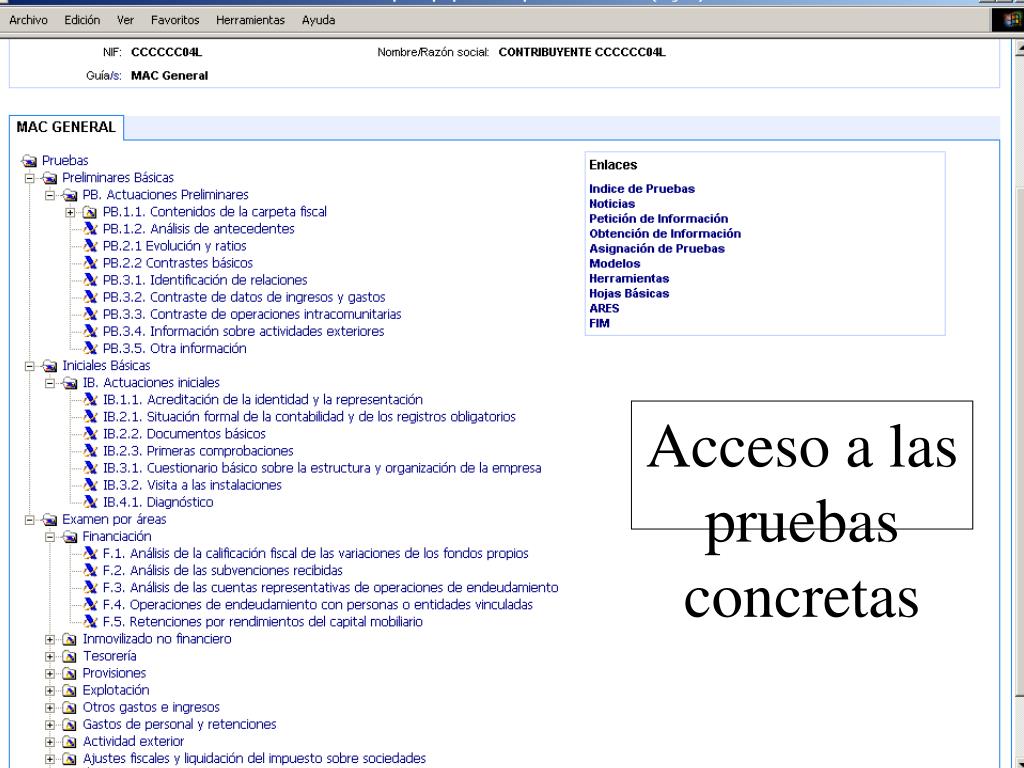Open the Hojas Básicas link

click(x=629, y=294)
